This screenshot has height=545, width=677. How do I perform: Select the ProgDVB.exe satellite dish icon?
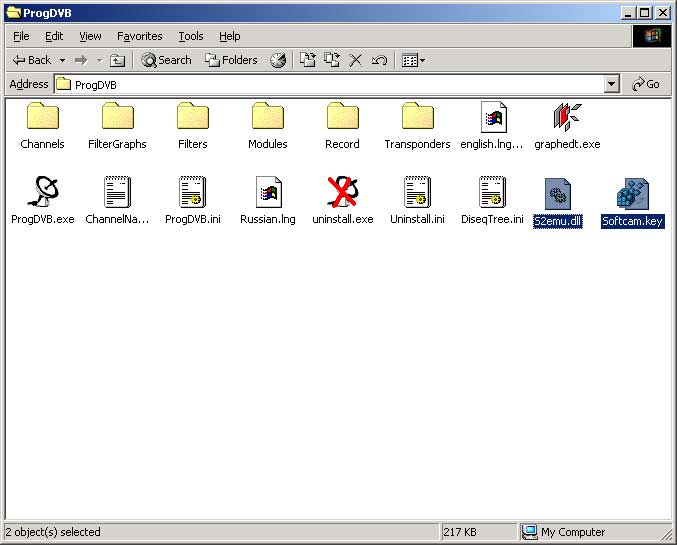pos(42,191)
